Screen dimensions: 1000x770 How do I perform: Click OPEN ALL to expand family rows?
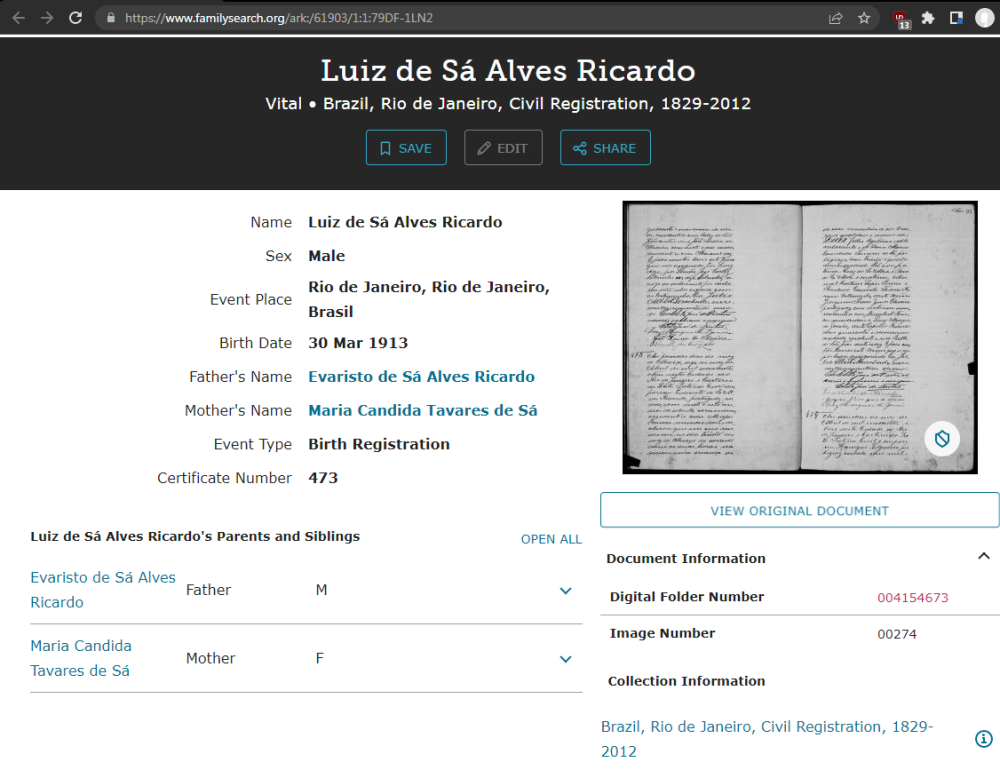(551, 538)
